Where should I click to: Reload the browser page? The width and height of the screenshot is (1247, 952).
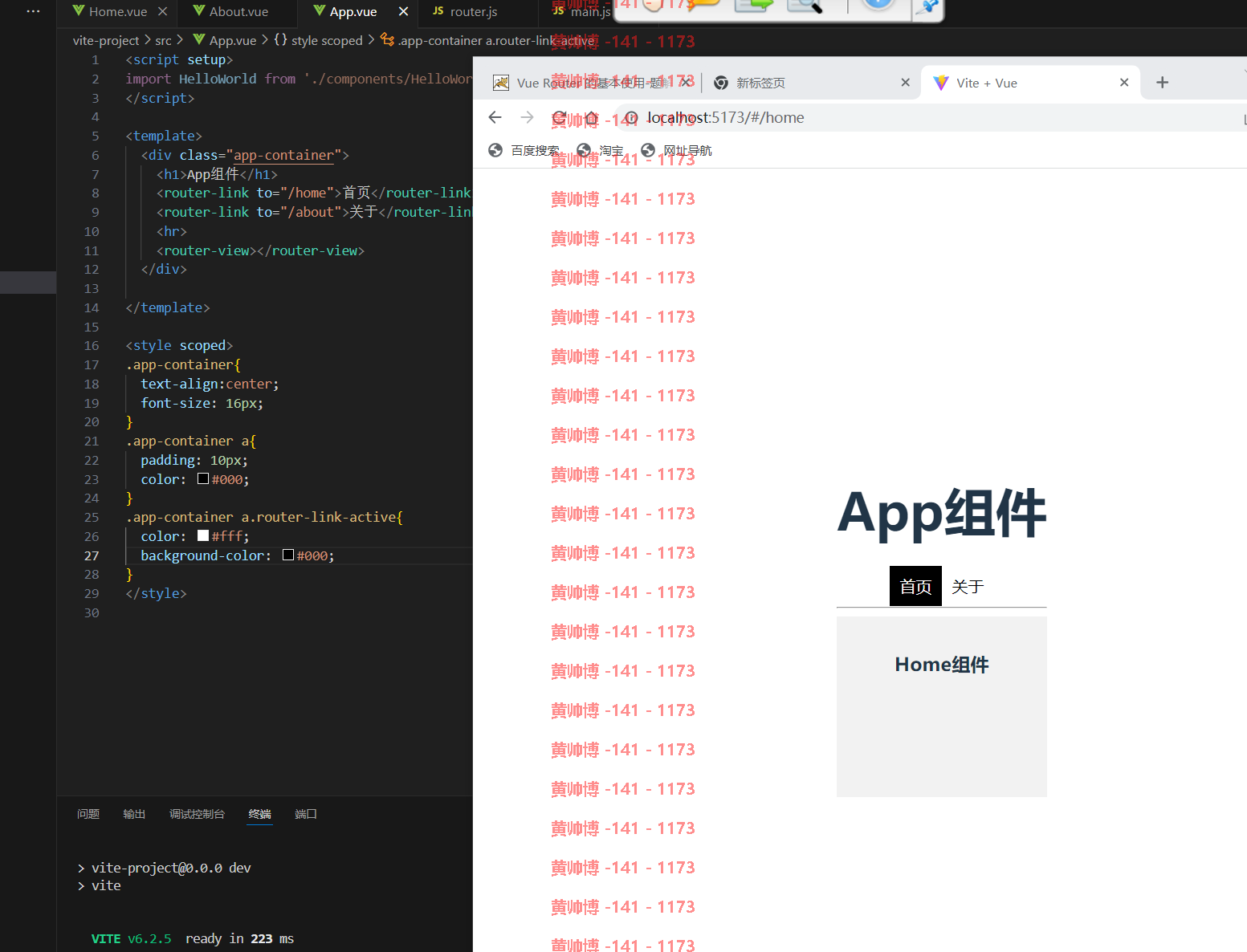[x=560, y=117]
